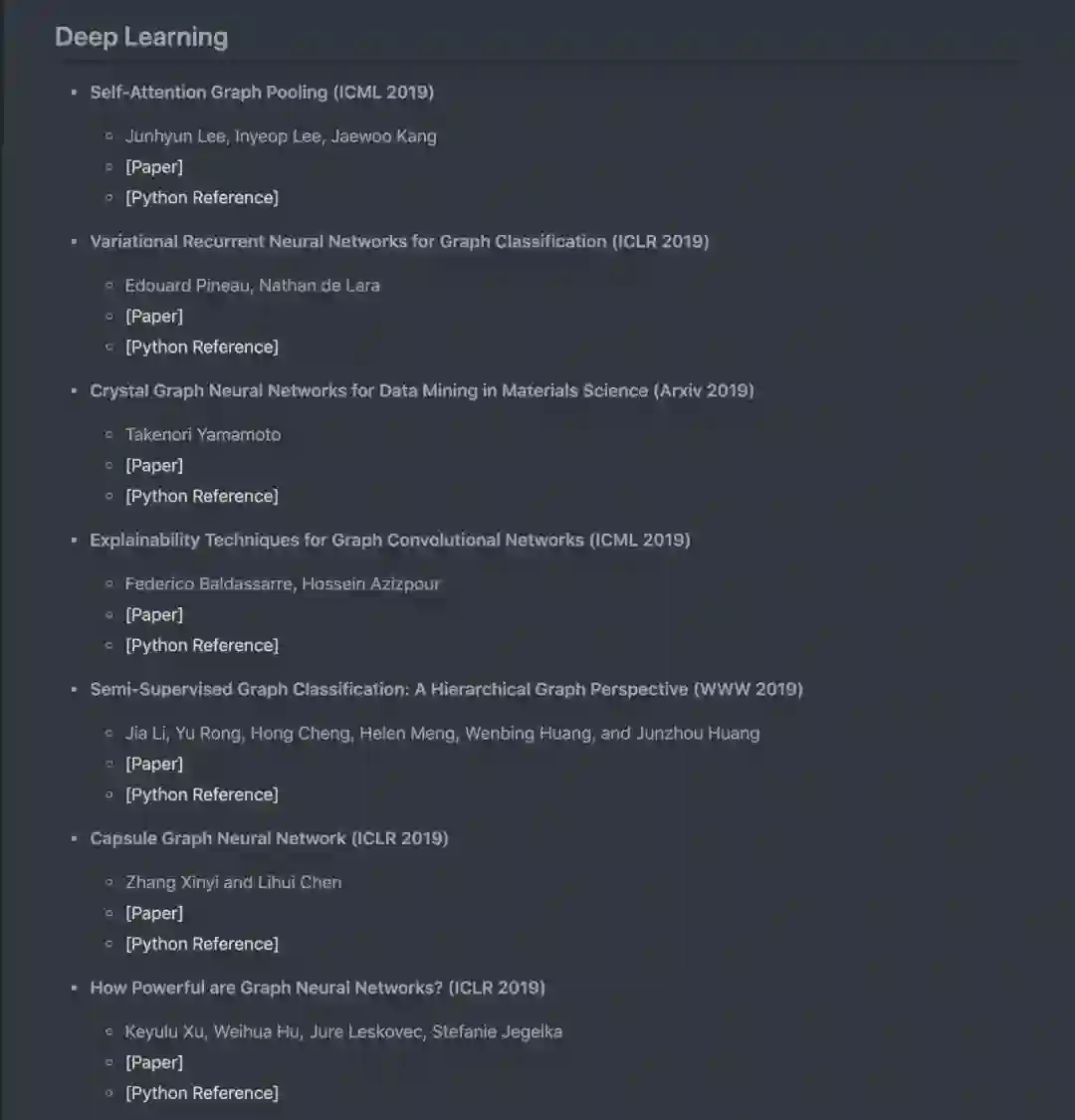Open Python Reference under Zhang Xinyi entry
Image resolution: width=1075 pixels, height=1120 pixels.
pyautogui.click(x=201, y=944)
